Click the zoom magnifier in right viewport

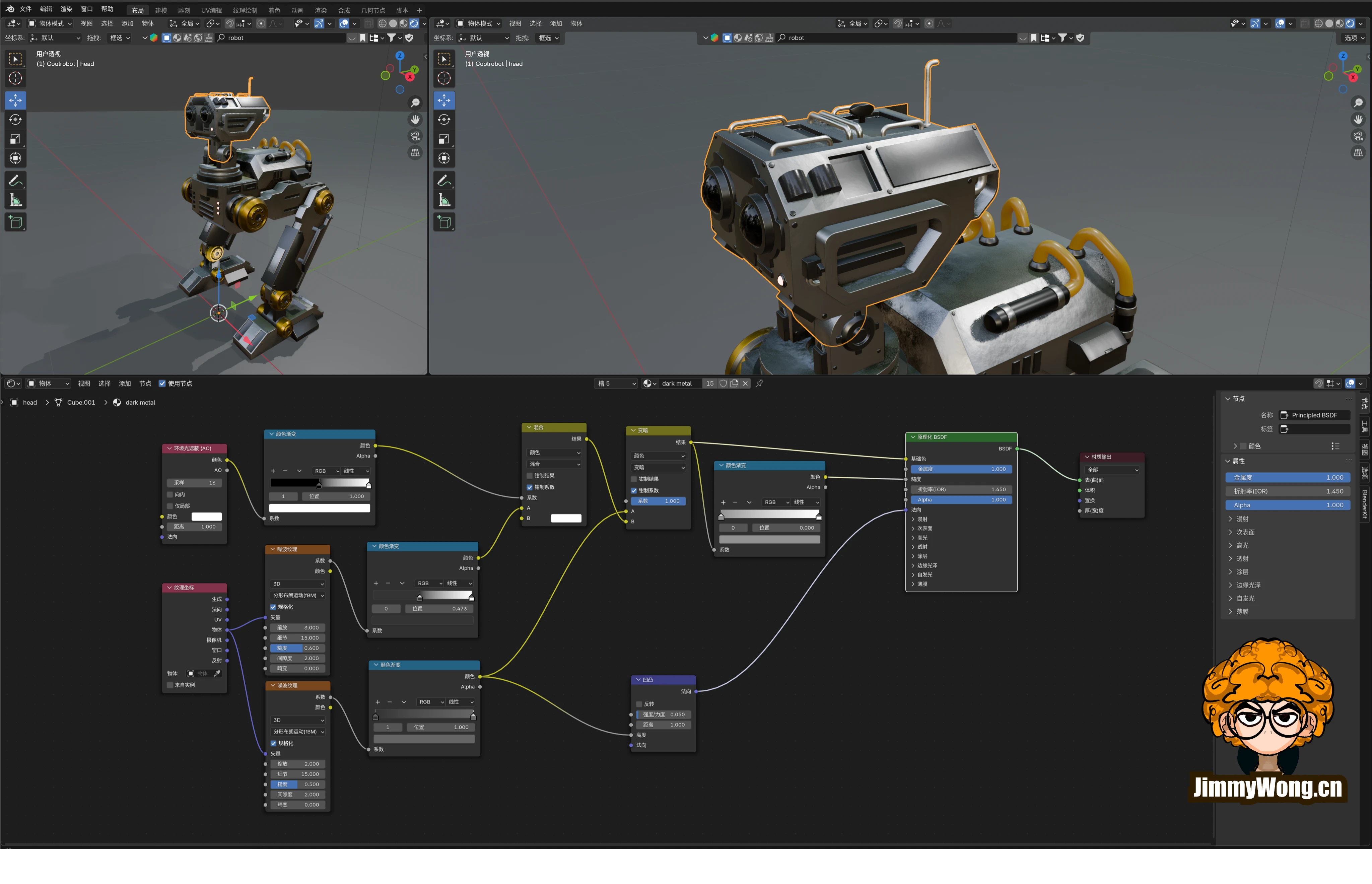1358,103
